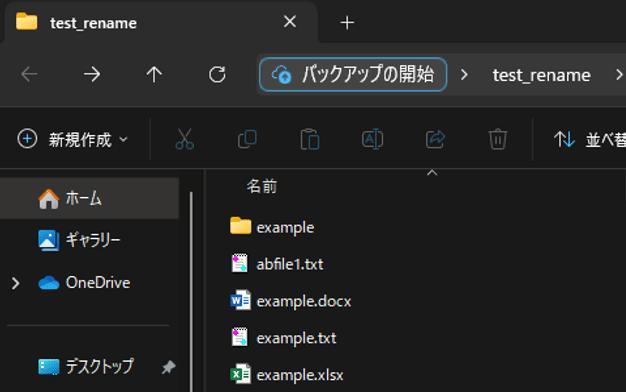The height and width of the screenshot is (392, 626).
Task: Click the Paste clipboard icon
Action: pyautogui.click(x=310, y=139)
